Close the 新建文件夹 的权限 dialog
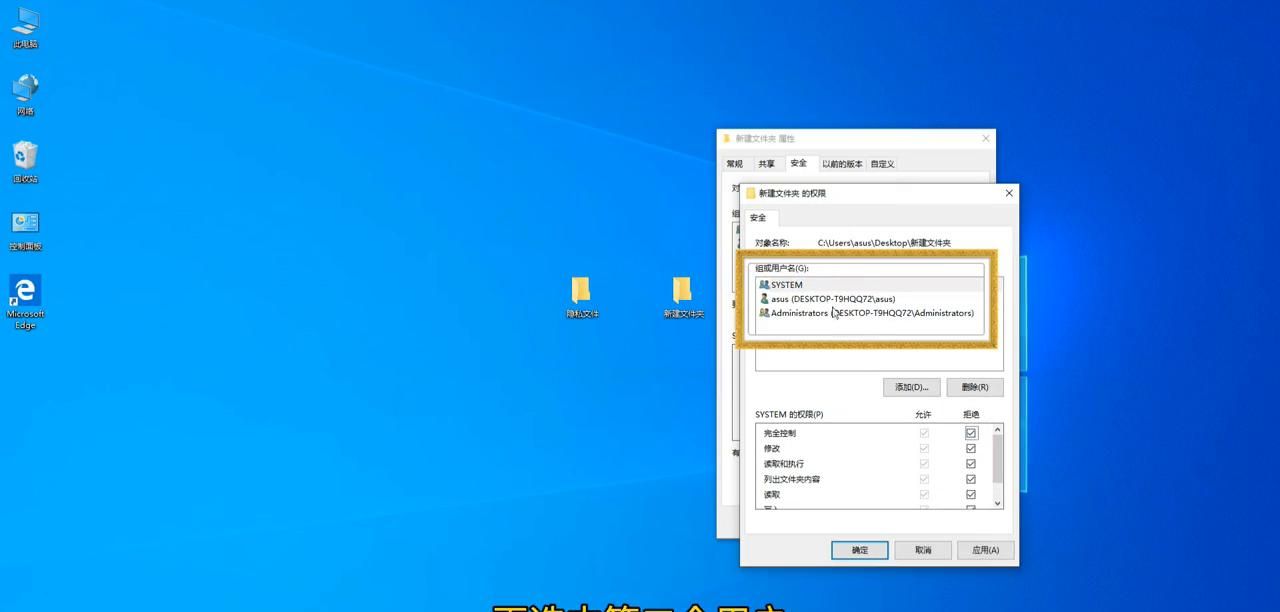Viewport: 1280px width, 612px height. (x=1008, y=193)
